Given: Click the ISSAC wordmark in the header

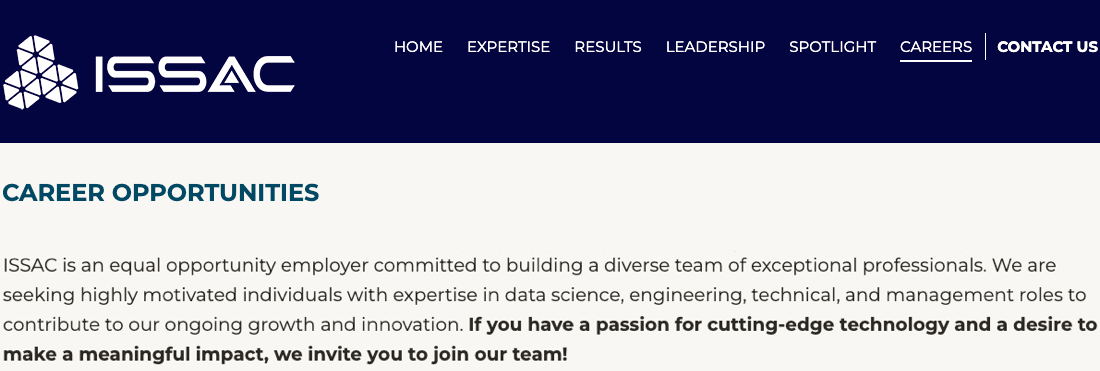Looking at the screenshot, I should point(194,74).
